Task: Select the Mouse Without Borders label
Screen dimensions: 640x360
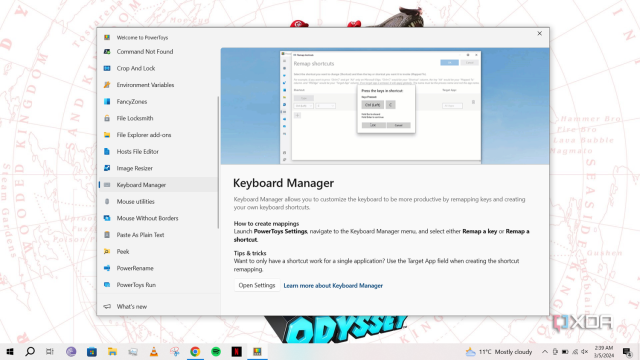Action: (147, 218)
